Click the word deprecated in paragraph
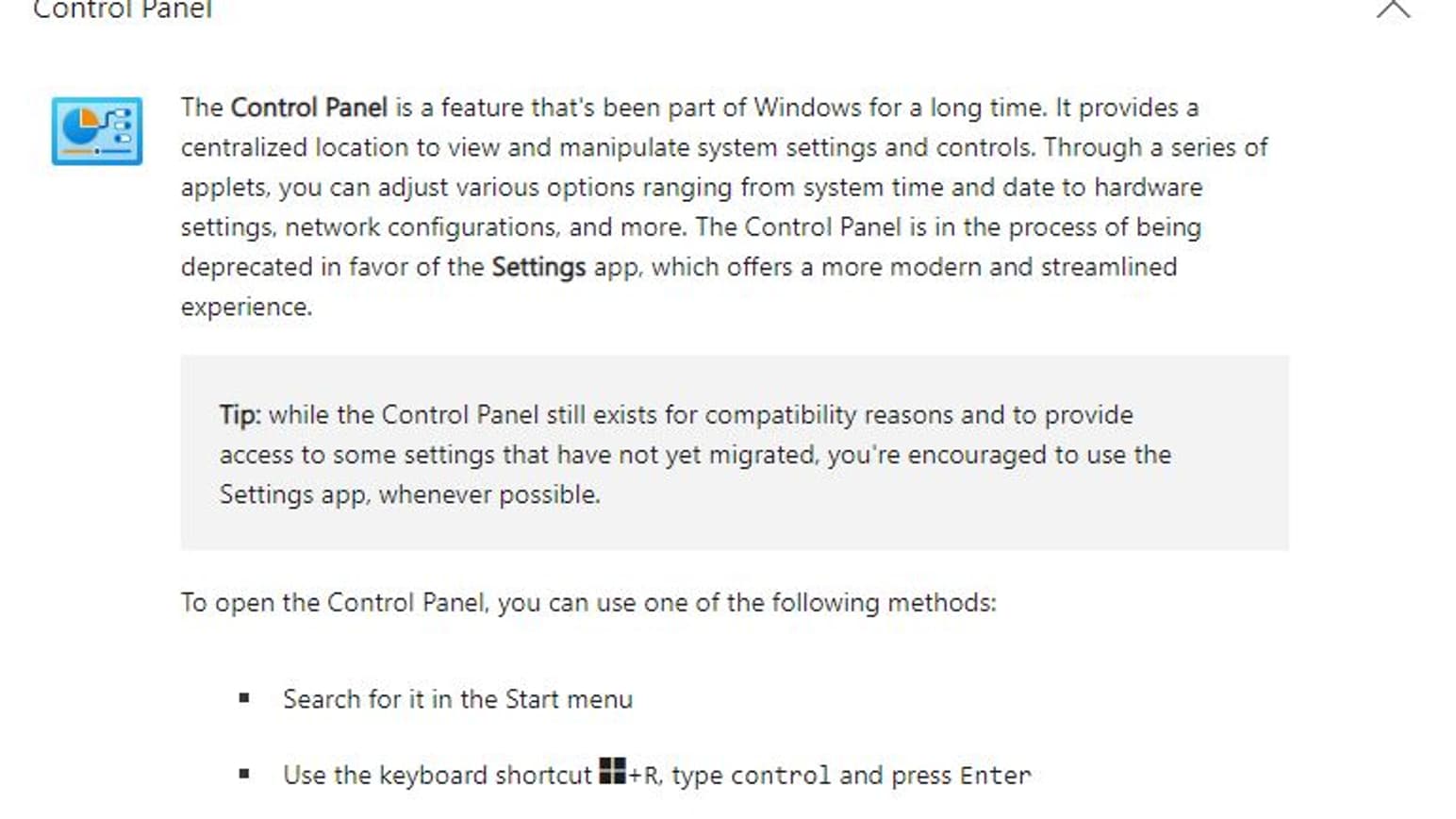This screenshot has height=819, width=1456. 247,268
